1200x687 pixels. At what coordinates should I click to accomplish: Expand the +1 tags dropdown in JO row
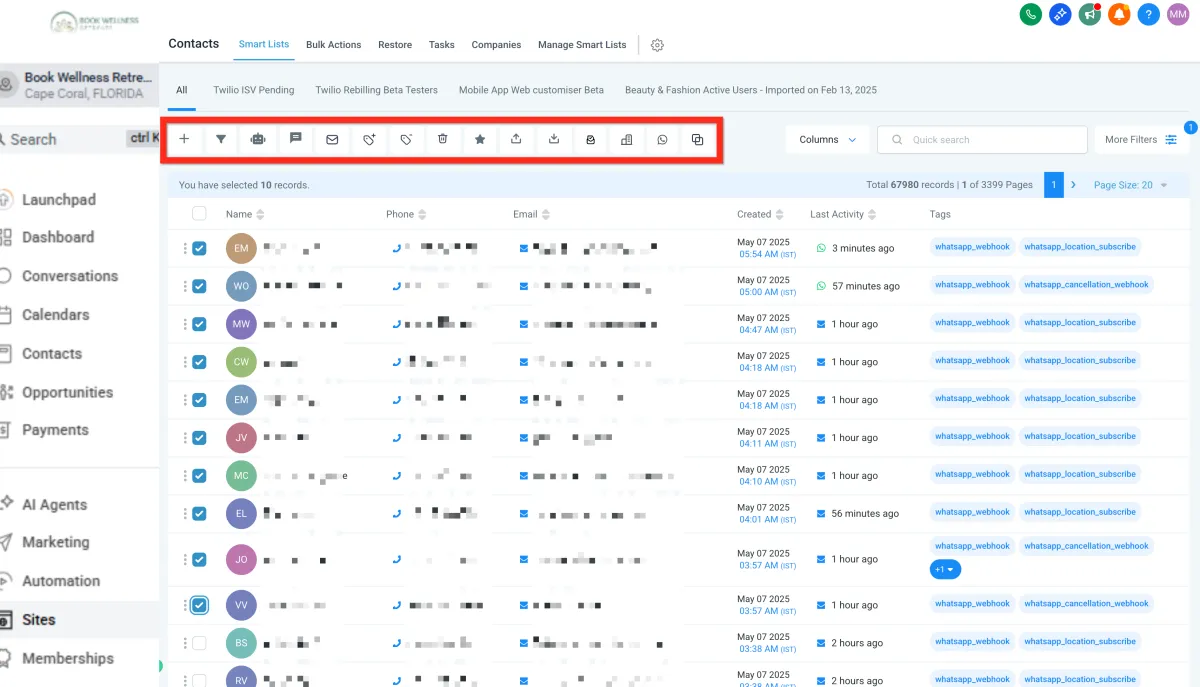coord(945,569)
